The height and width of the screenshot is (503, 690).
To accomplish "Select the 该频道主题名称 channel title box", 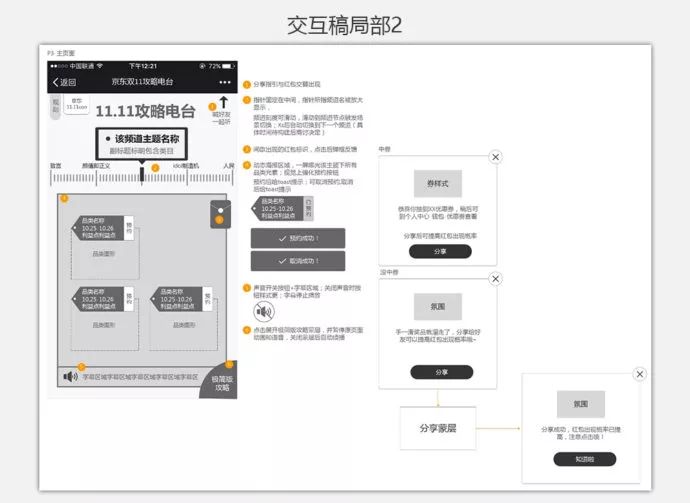I will click(146, 142).
